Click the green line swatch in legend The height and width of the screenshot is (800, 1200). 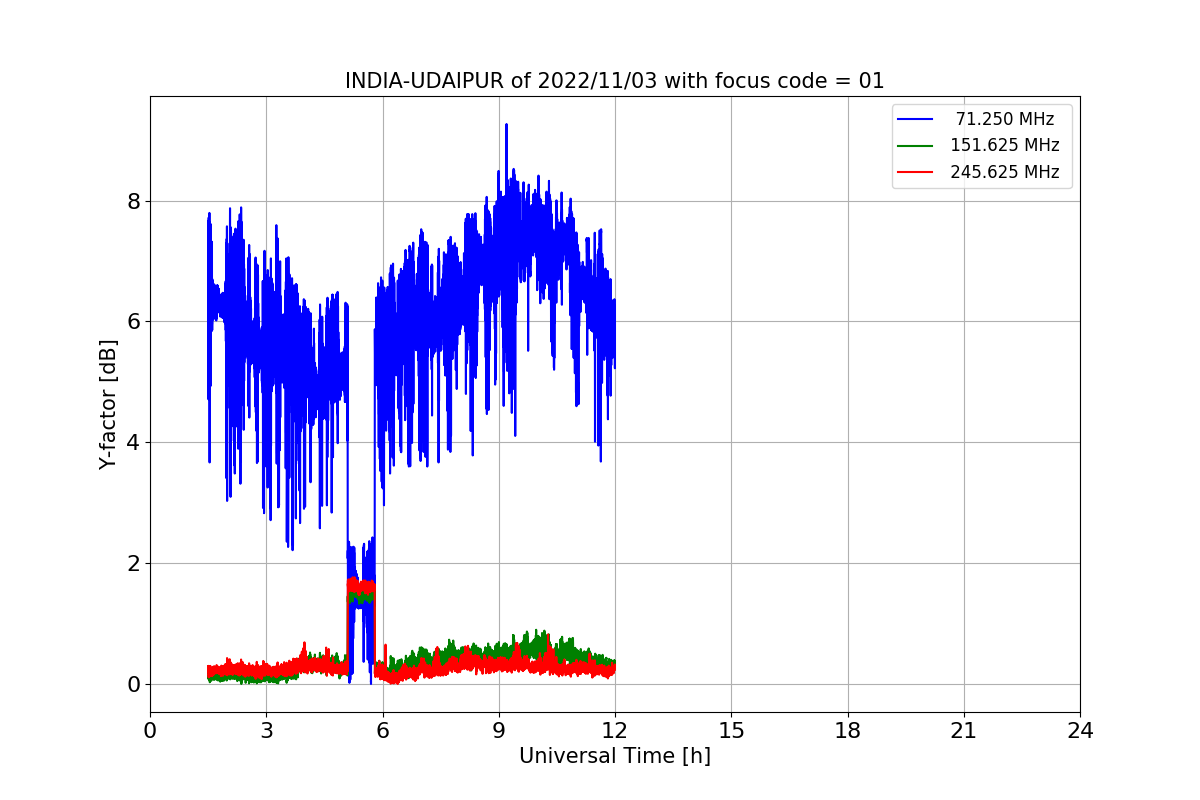[x=915, y=145]
